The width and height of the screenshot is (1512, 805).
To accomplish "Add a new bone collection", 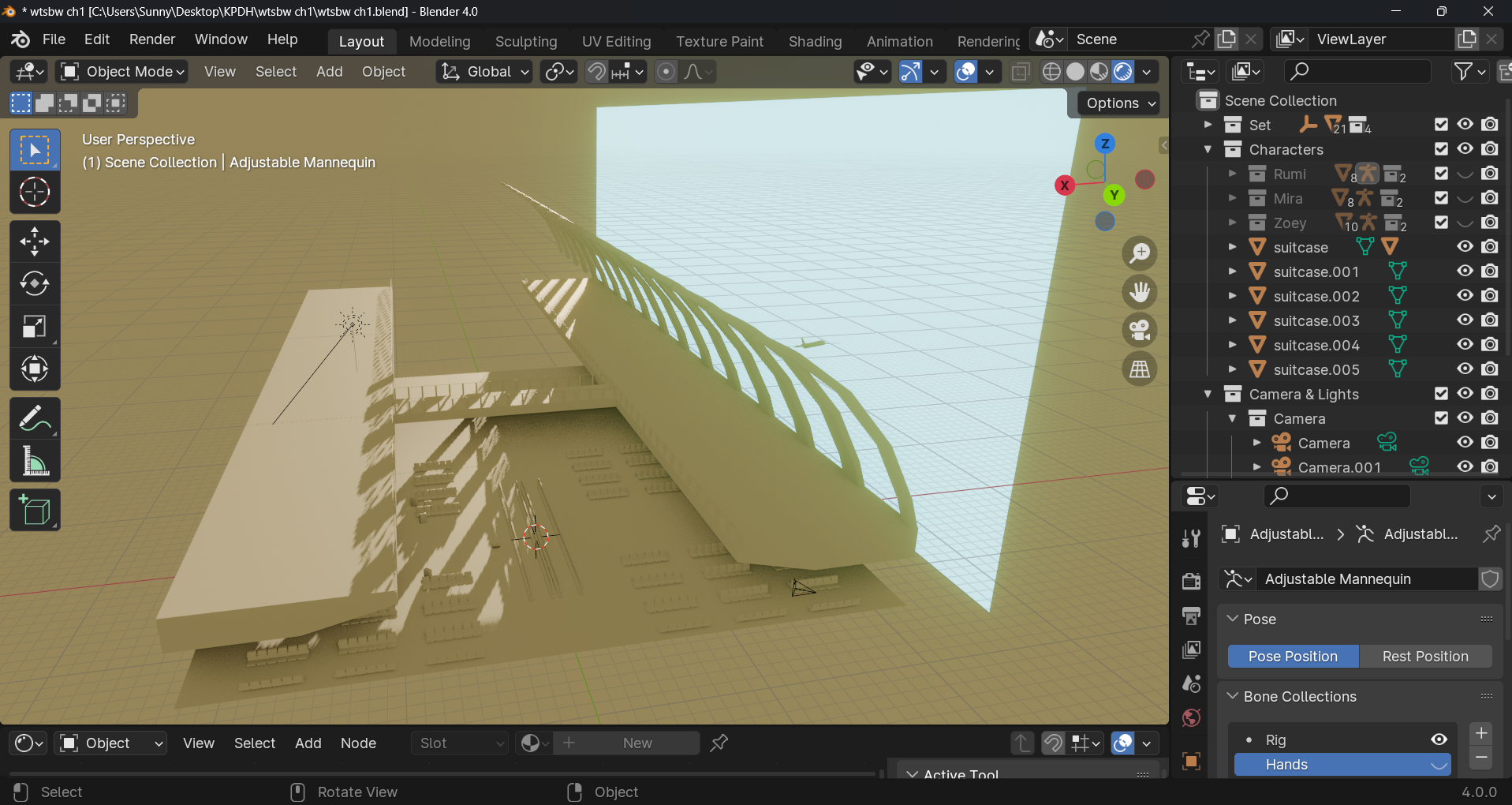I will click(1481, 733).
